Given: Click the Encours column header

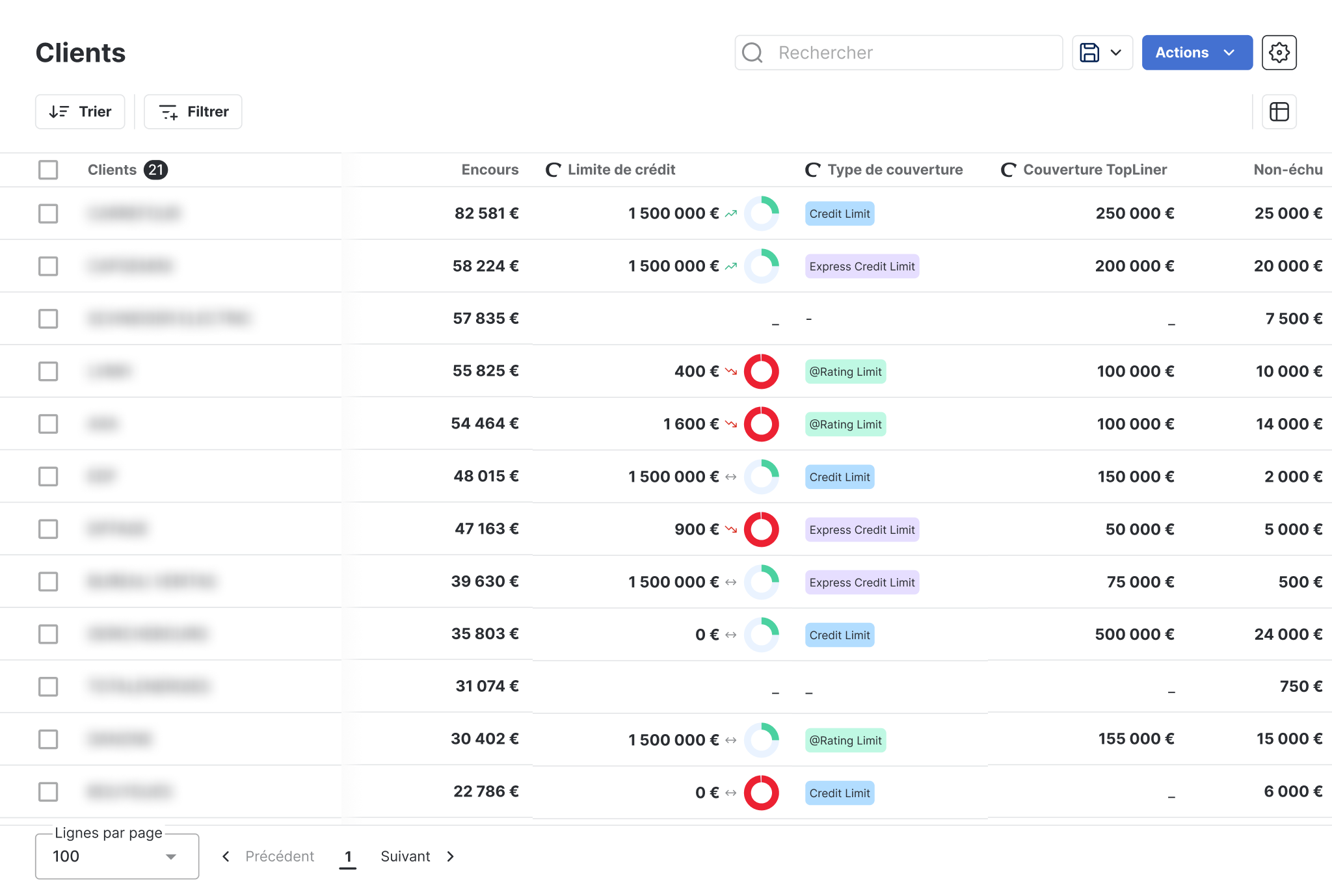Looking at the screenshot, I should (490, 170).
